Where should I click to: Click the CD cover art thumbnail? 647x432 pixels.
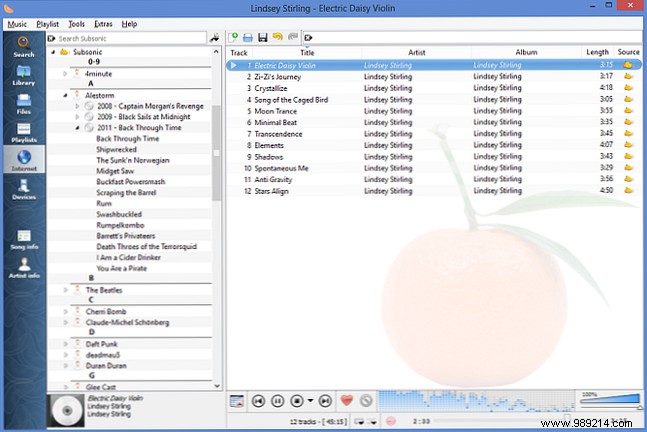click(x=66, y=411)
